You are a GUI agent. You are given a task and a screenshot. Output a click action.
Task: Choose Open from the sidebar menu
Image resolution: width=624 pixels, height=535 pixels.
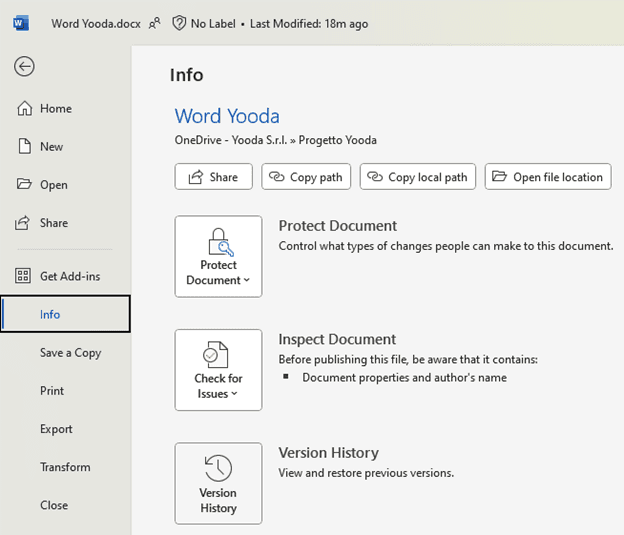tap(54, 185)
